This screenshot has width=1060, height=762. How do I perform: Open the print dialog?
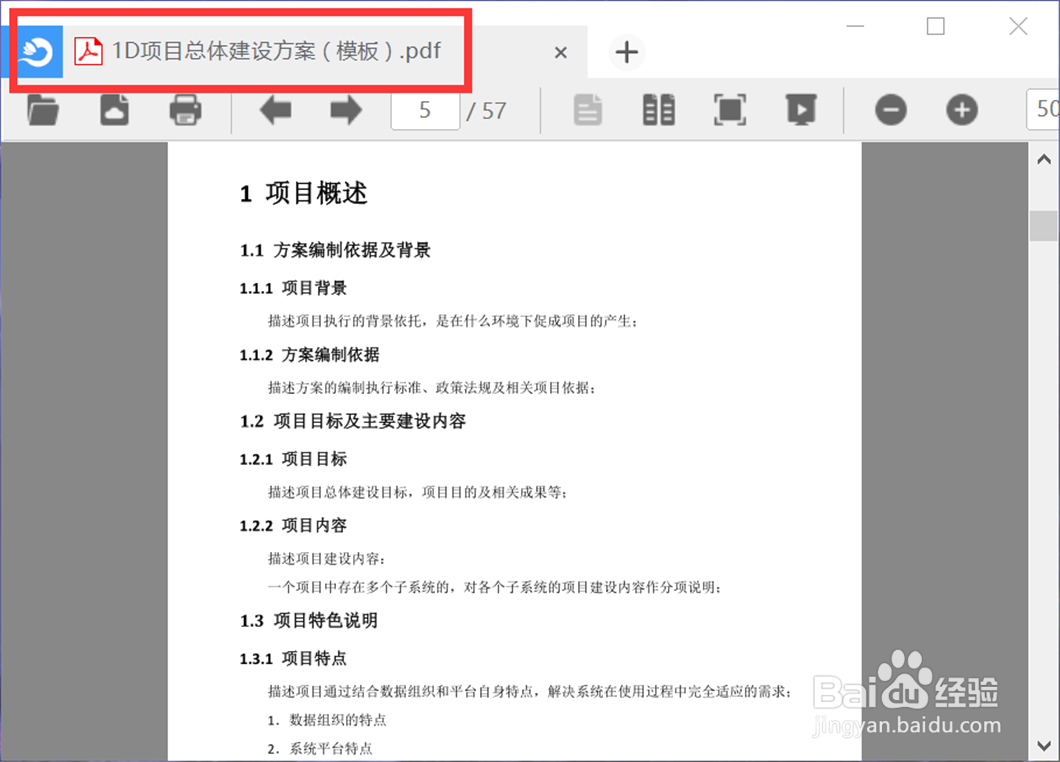tap(185, 110)
